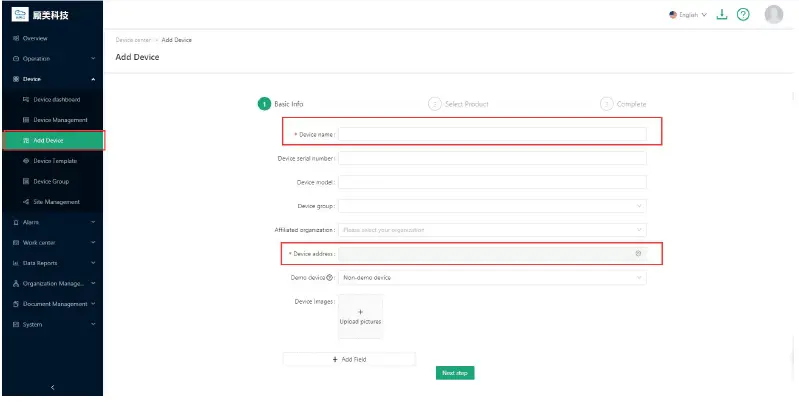Expand Document Management chevron
The image size is (799, 402).
pos(93,304)
